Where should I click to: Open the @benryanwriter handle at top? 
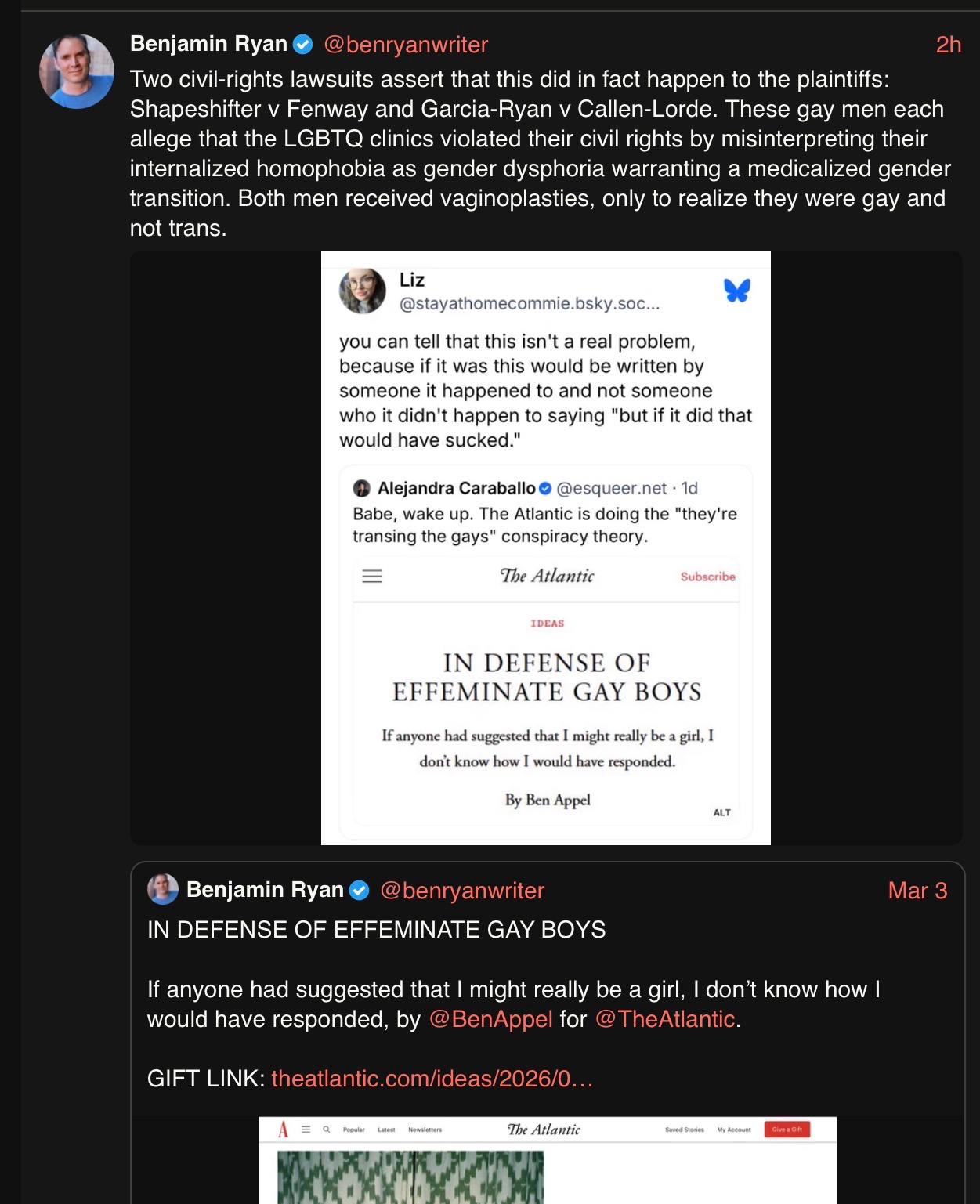point(406,45)
